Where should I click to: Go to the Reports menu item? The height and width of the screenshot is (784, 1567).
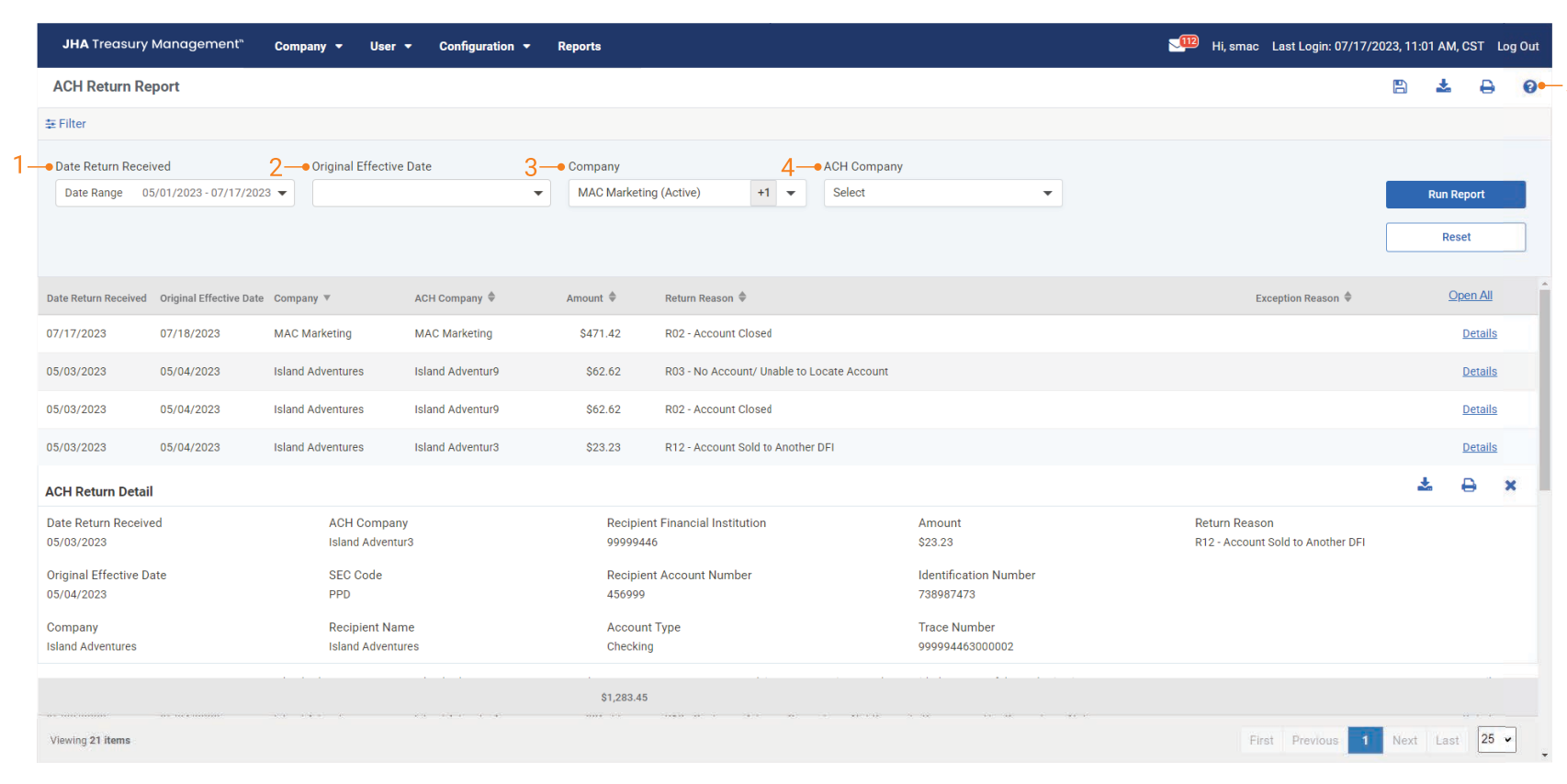[579, 46]
